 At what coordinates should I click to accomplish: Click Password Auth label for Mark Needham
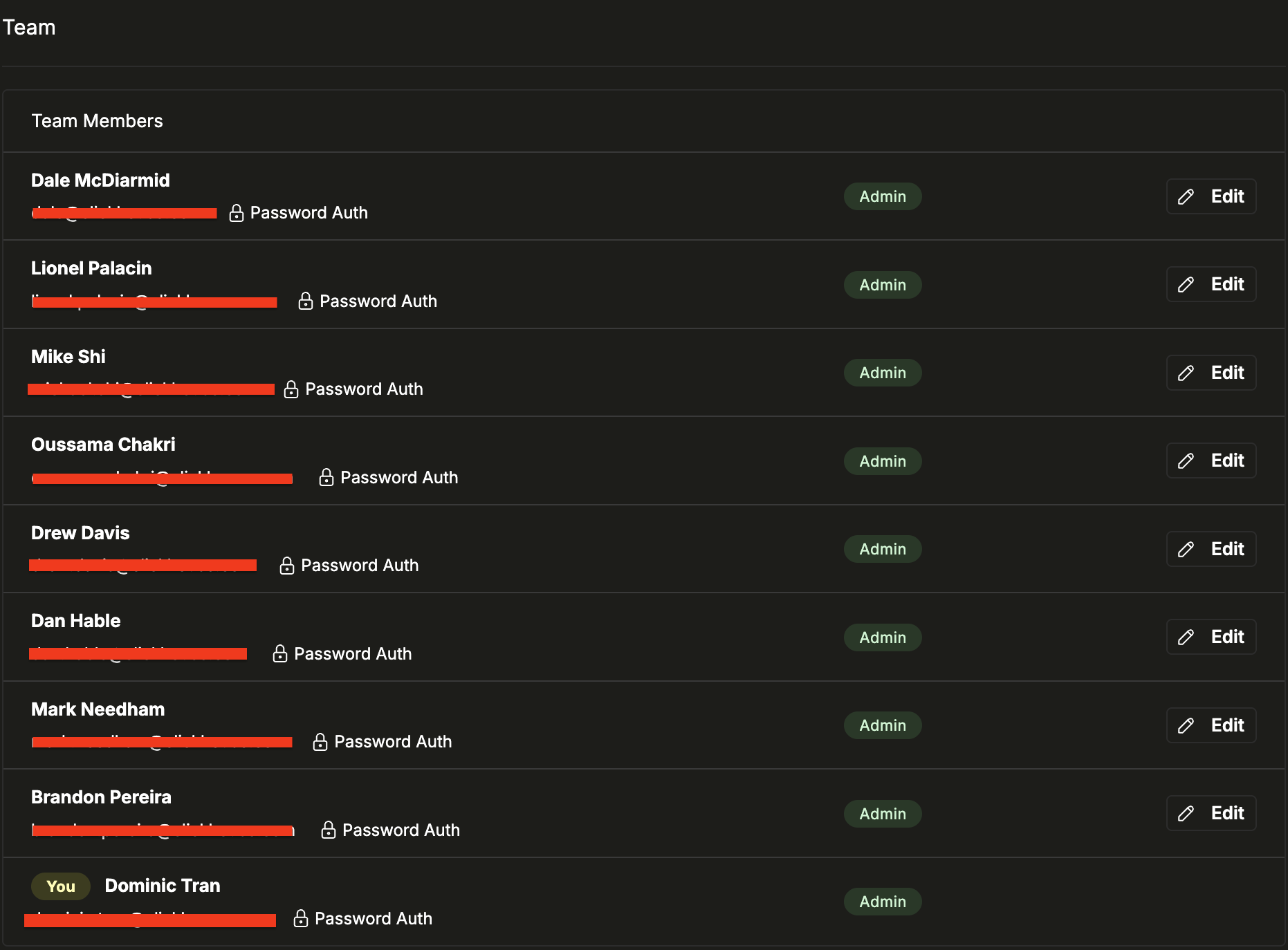tap(393, 741)
